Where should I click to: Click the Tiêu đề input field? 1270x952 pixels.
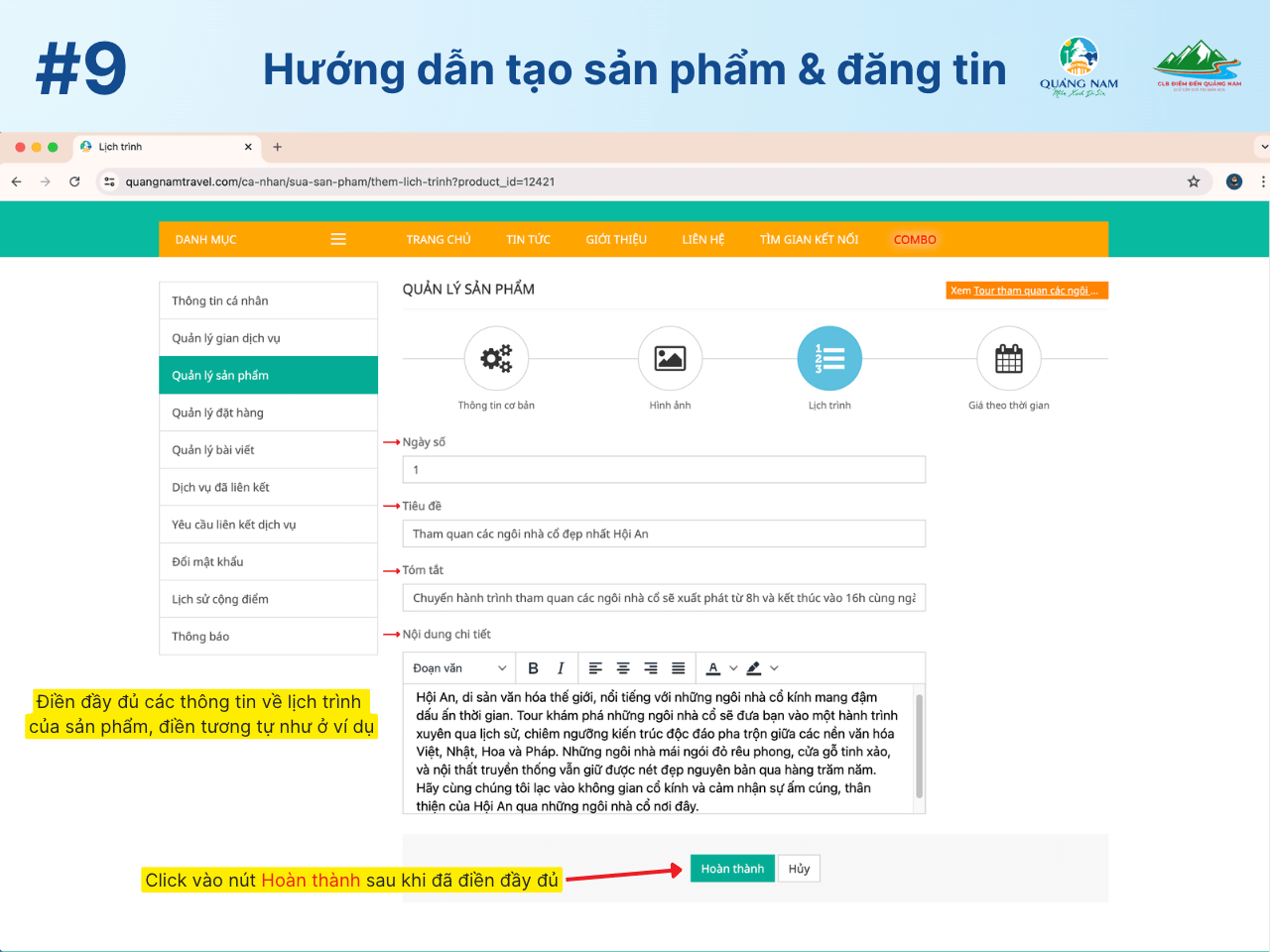click(x=663, y=534)
